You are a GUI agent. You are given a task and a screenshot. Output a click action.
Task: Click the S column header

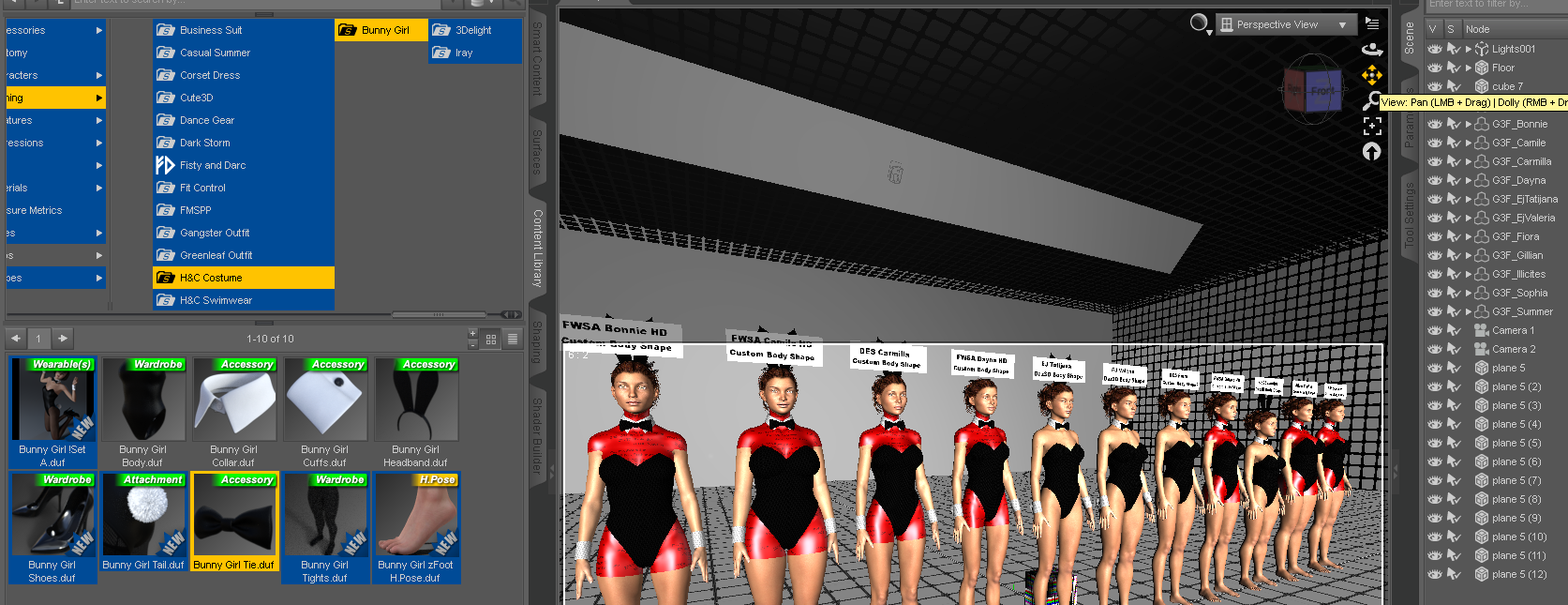[1451, 29]
